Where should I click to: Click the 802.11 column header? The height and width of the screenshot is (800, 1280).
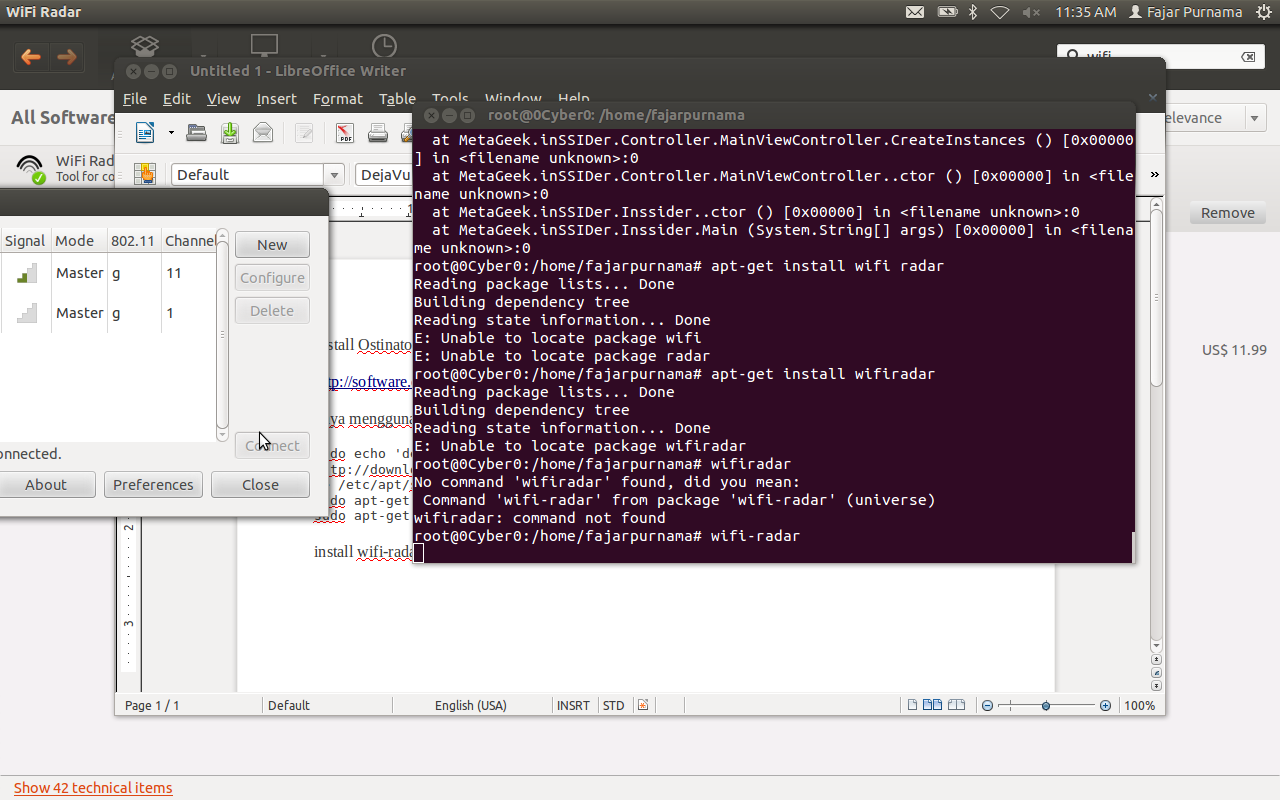click(133, 241)
